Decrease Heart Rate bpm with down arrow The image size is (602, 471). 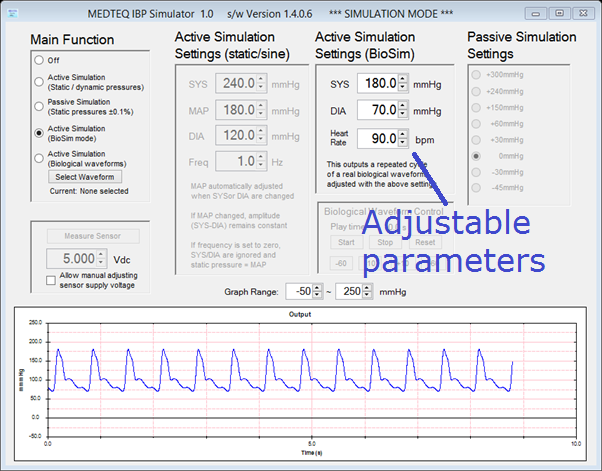point(403,143)
